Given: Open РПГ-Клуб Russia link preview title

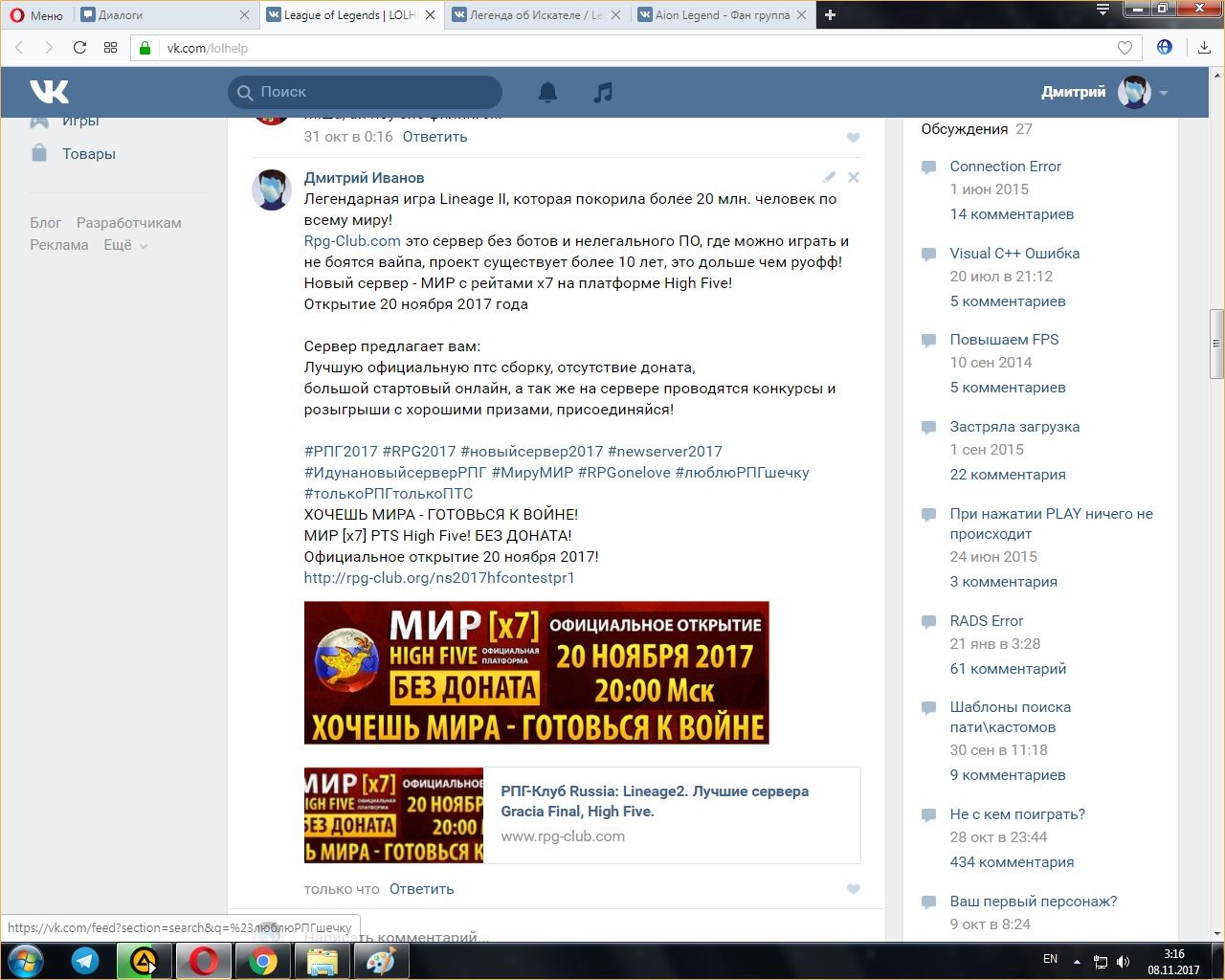Looking at the screenshot, I should point(655,801).
